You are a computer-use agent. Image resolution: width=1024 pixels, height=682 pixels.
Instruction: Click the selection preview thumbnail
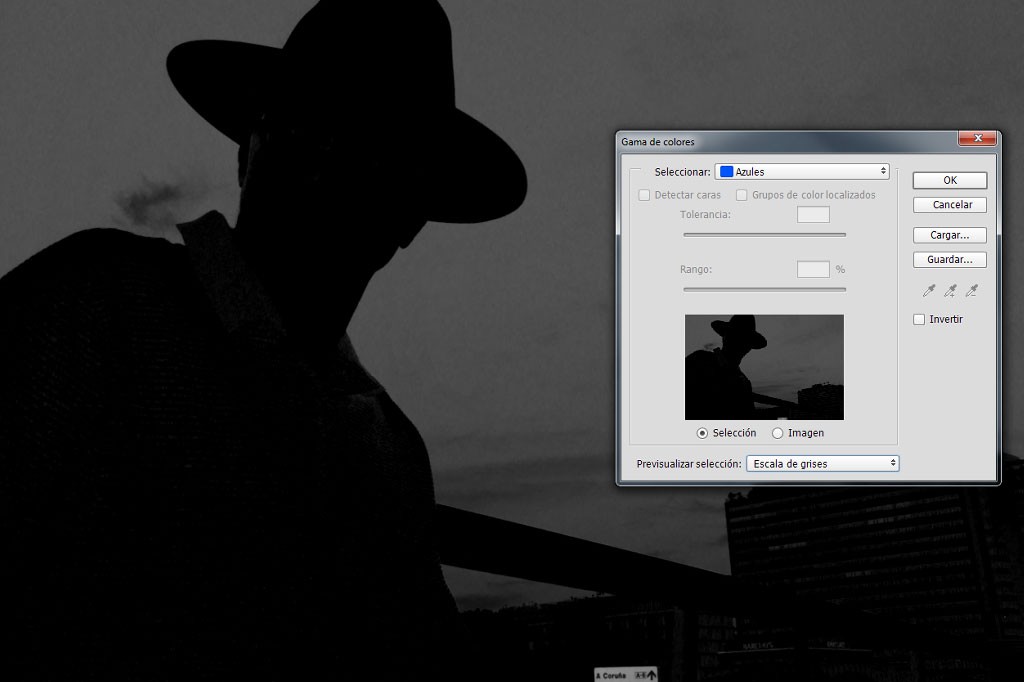point(764,367)
